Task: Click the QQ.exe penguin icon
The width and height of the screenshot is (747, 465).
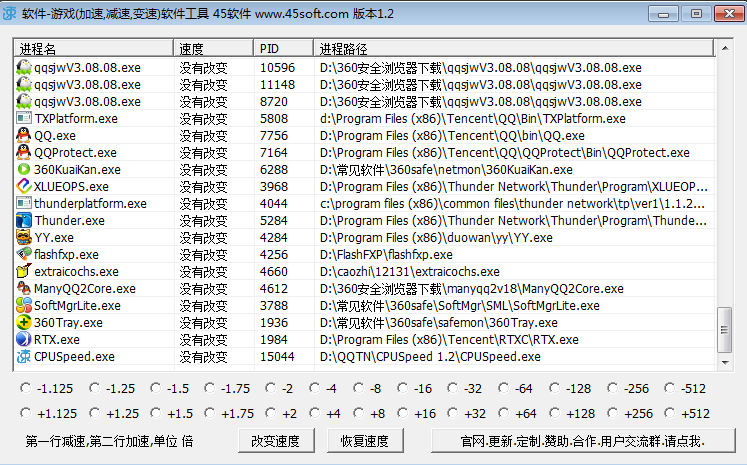Action: click(x=24, y=135)
